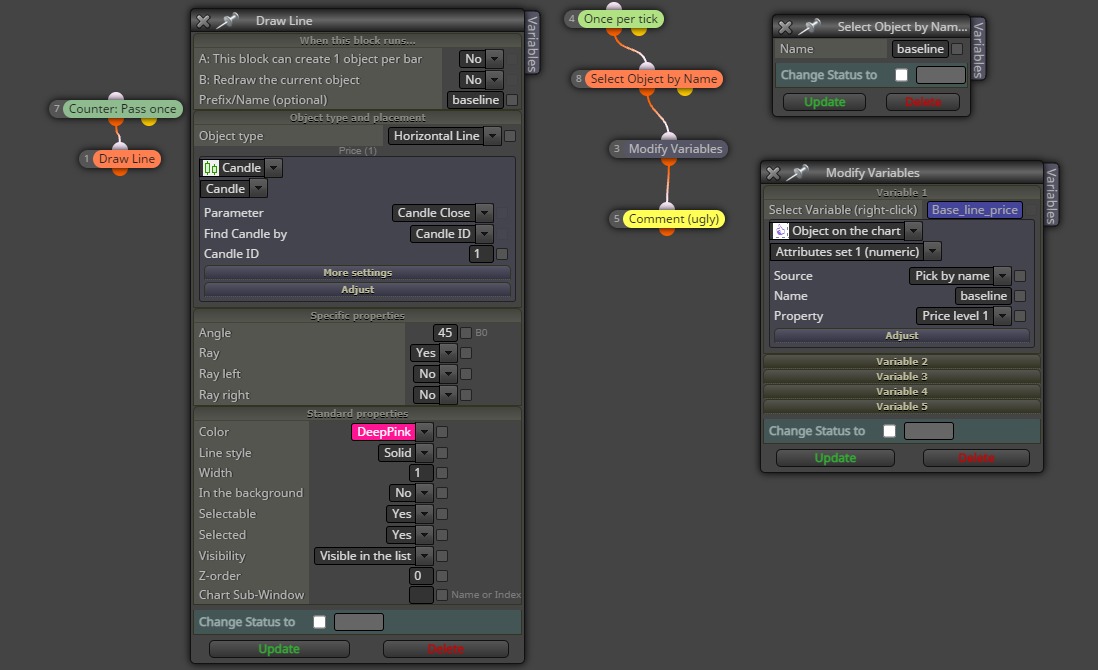This screenshot has width=1098, height=670.
Task: Toggle checkbox beside Candle ID field
Action: (501, 254)
